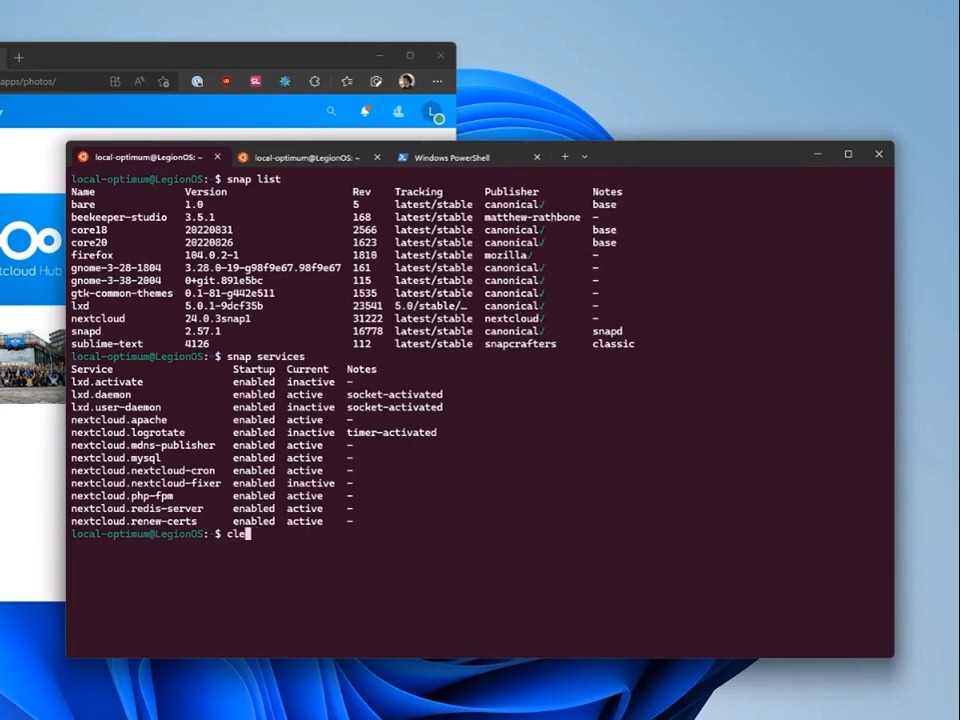The width and height of the screenshot is (960, 720).
Task: Open the Edge settings and more menu
Action: click(437, 81)
